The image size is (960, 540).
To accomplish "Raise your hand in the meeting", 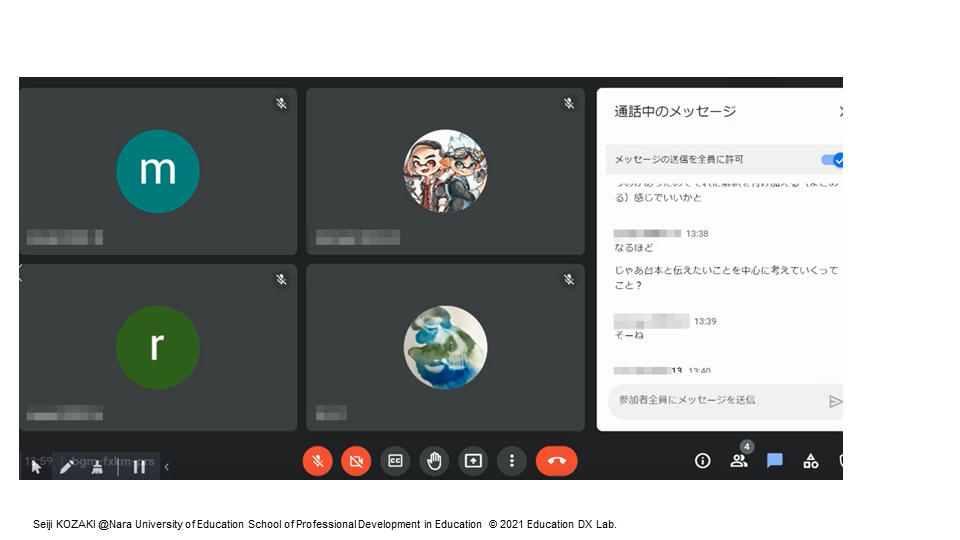I will (x=434, y=461).
